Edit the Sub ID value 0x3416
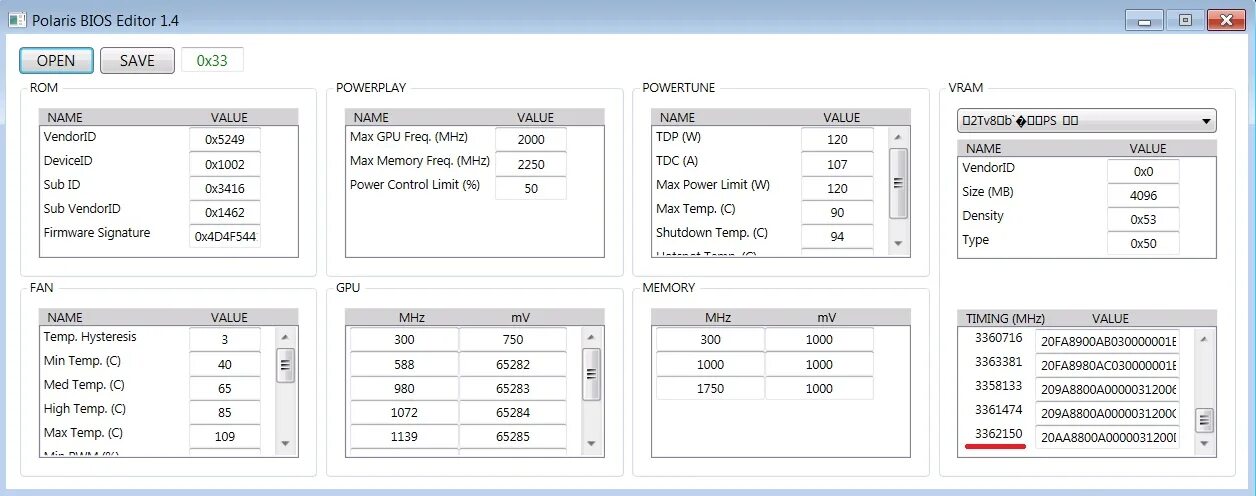This screenshot has height=496, width=1256. (x=225, y=188)
